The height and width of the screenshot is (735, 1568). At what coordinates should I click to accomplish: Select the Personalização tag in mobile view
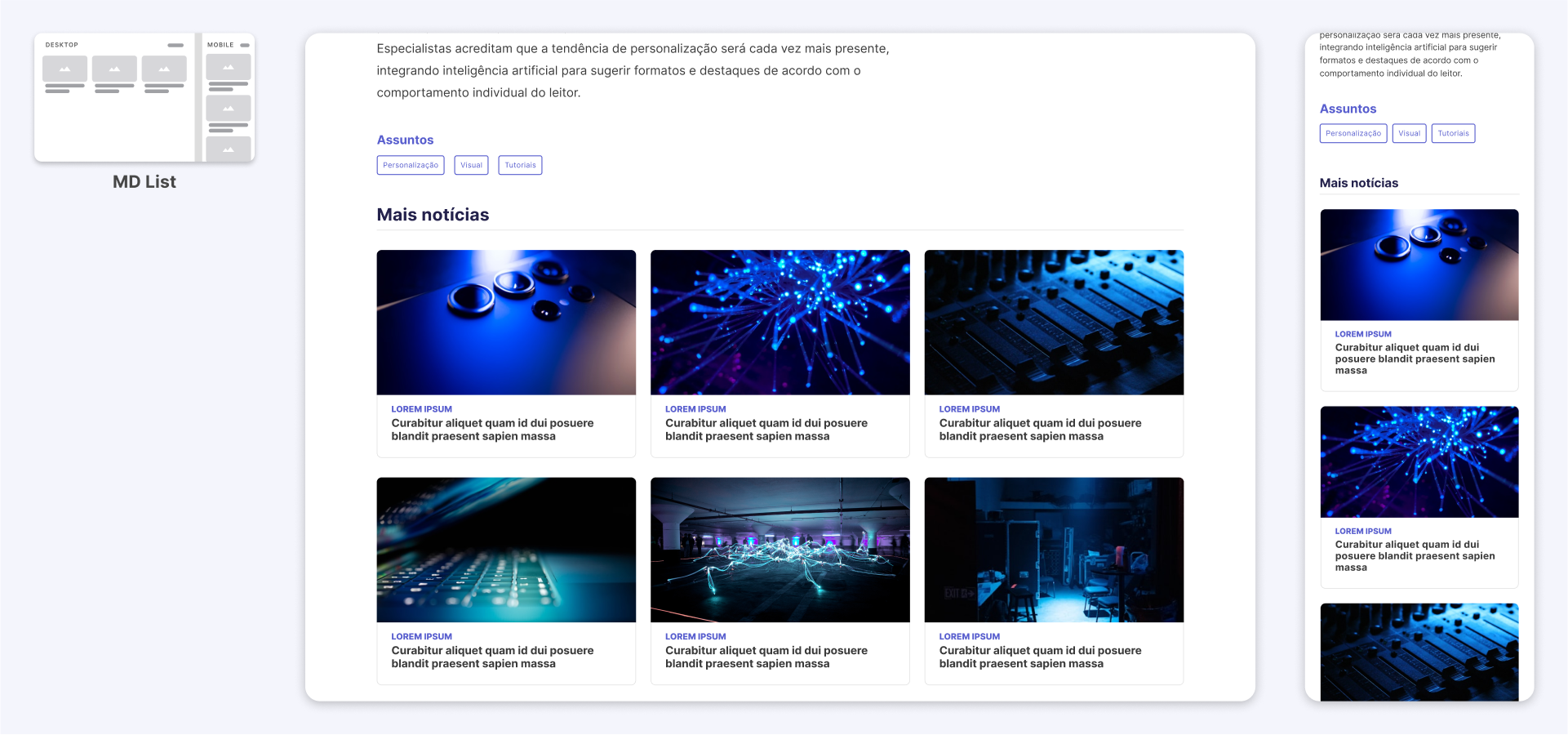click(x=1353, y=133)
